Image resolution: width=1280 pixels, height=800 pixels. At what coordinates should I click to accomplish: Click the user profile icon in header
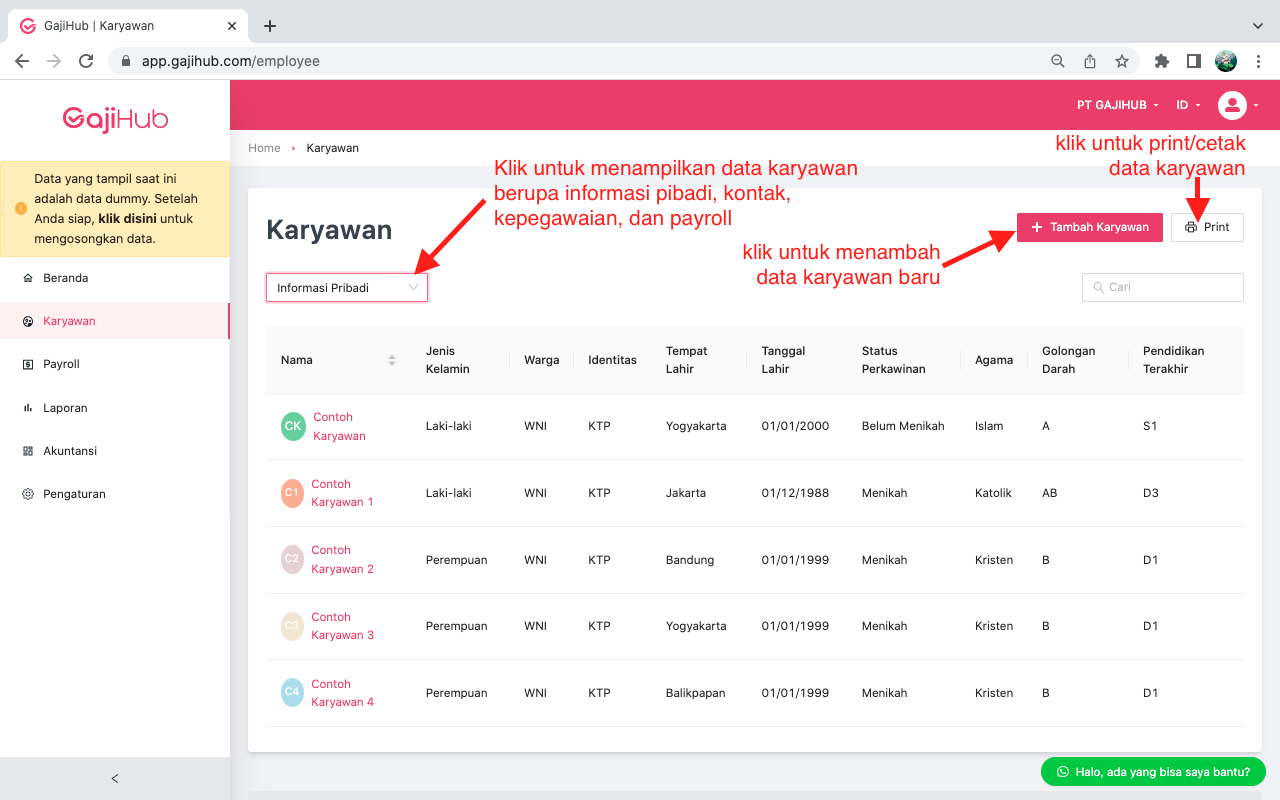click(1235, 104)
